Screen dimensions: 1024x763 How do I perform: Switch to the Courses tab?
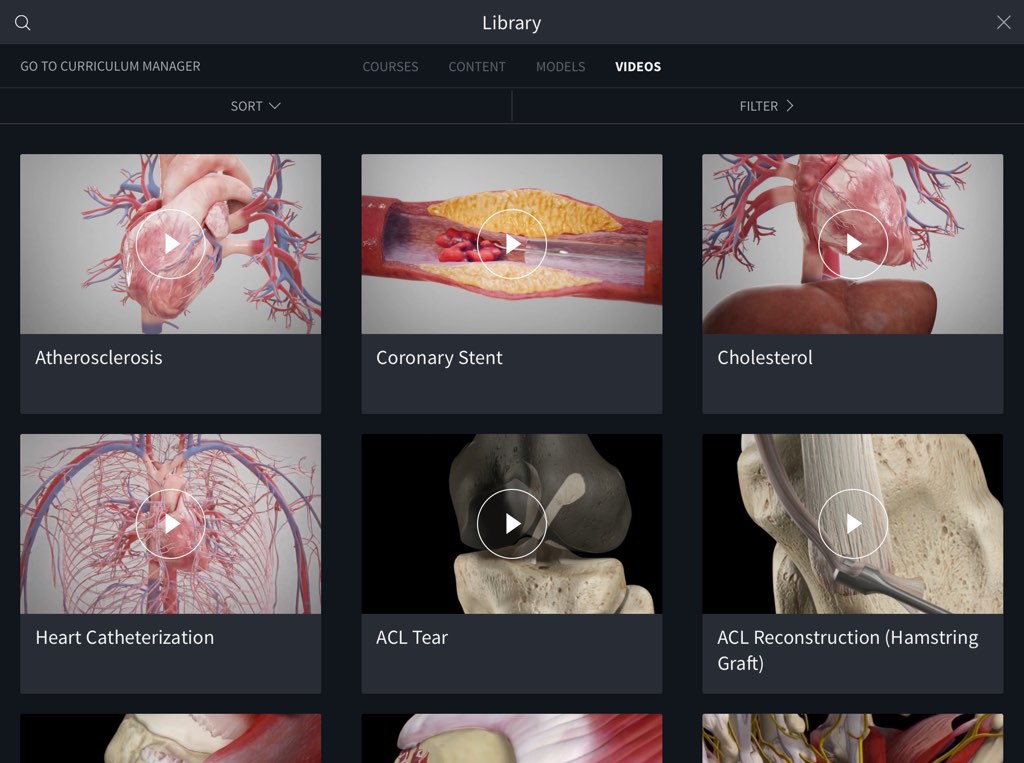(391, 67)
